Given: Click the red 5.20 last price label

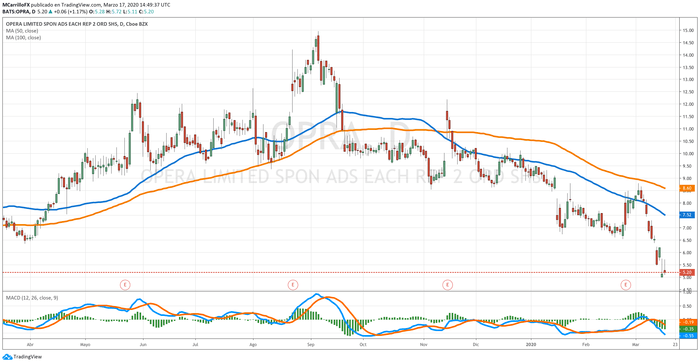Looking at the screenshot, I should pos(687,272).
